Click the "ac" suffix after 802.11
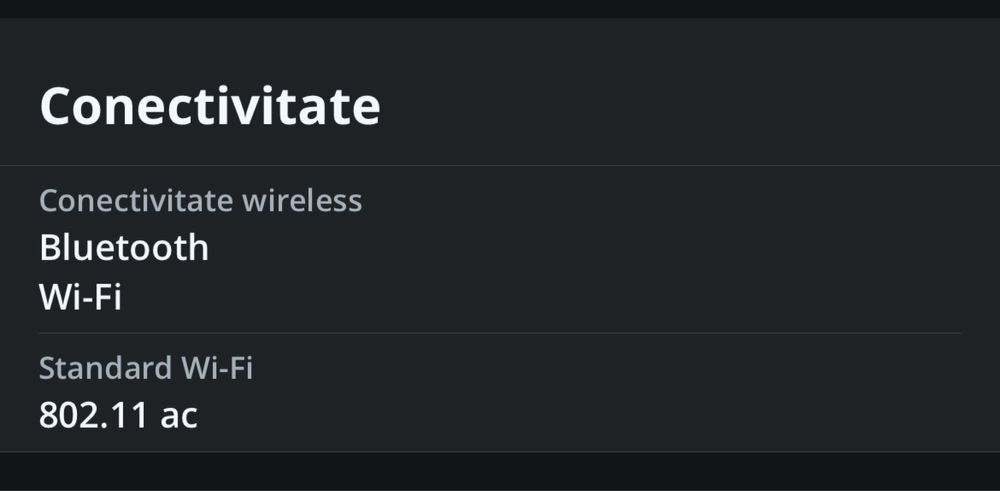The height and width of the screenshot is (491, 1000). tap(179, 416)
